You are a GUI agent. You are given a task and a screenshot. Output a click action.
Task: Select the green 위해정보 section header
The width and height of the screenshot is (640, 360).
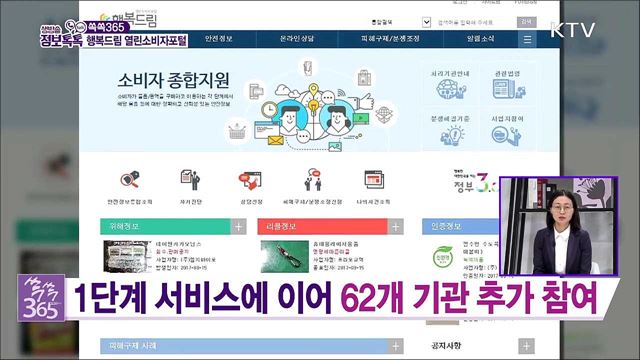coord(165,227)
